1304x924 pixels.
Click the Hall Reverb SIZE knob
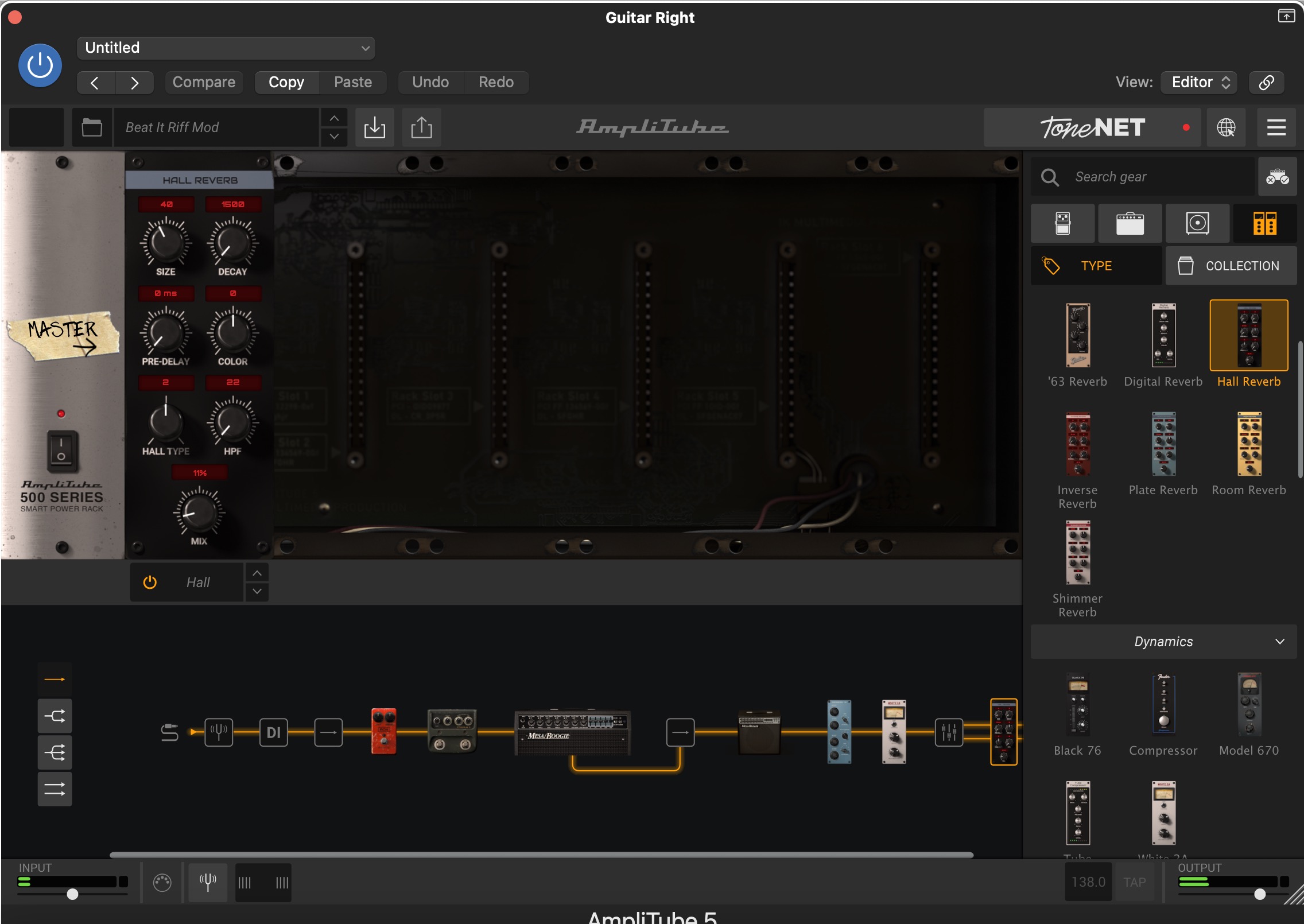tap(165, 243)
